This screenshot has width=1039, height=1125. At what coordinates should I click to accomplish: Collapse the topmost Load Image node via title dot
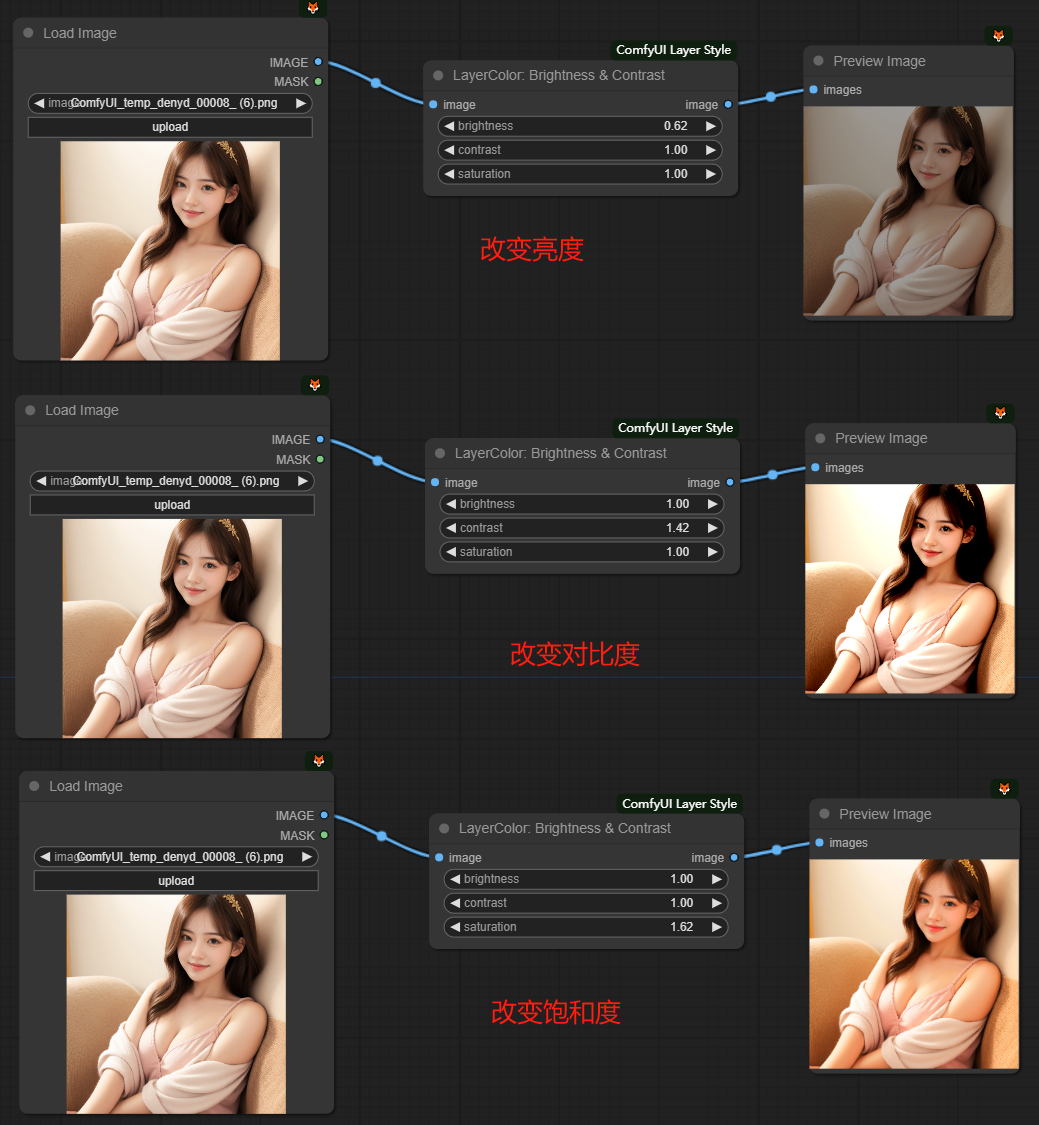(28, 33)
